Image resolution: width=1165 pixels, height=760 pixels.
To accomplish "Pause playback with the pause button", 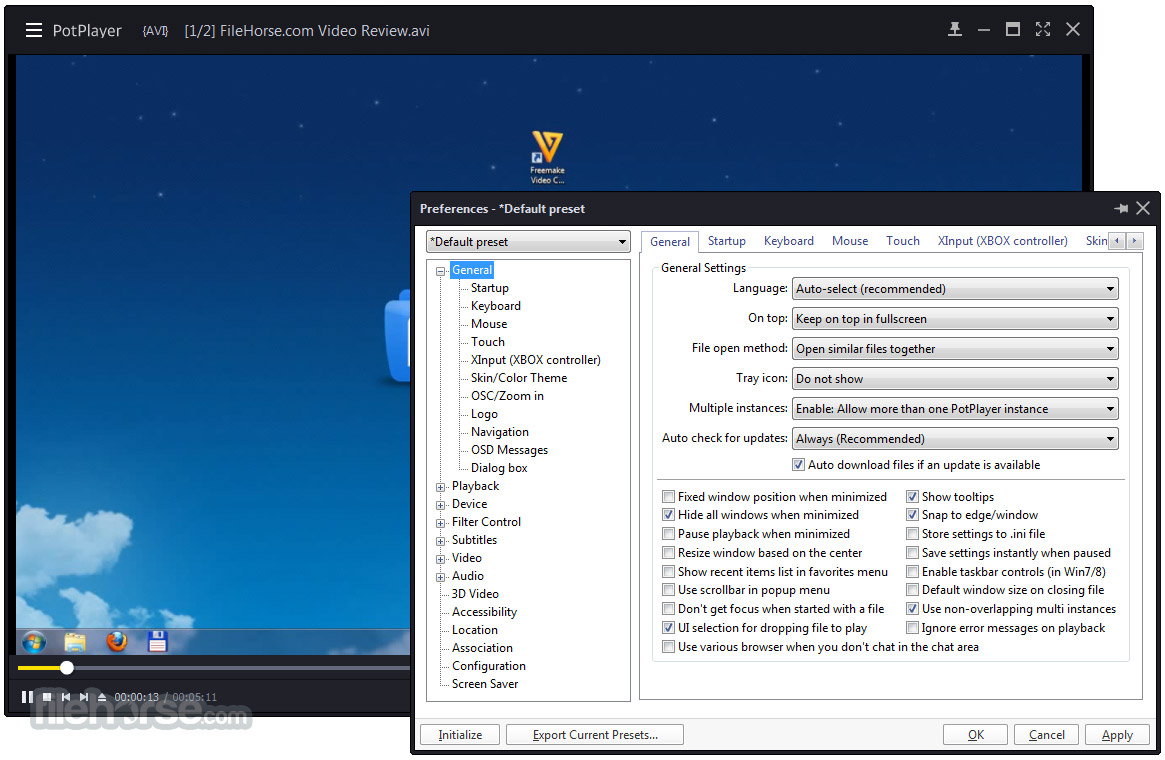I will tap(27, 697).
